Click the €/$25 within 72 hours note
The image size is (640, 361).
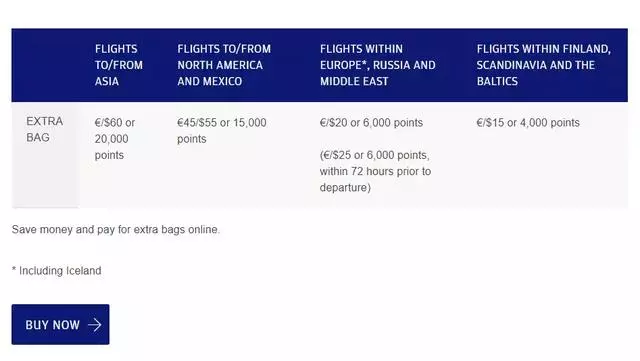pos(375,171)
